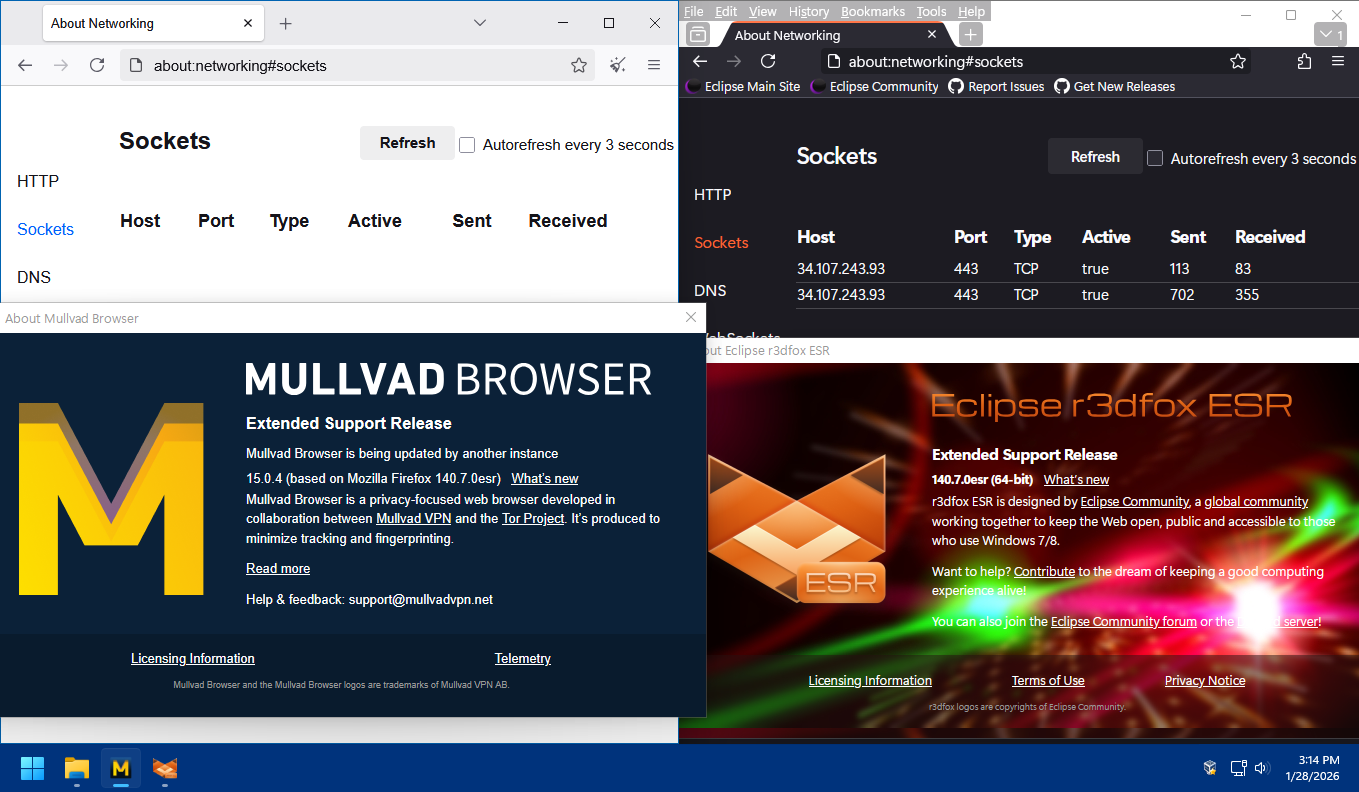Enable Autorefresh checkbox in Mullvad Browser window
The image size is (1359, 792).
pos(467,145)
